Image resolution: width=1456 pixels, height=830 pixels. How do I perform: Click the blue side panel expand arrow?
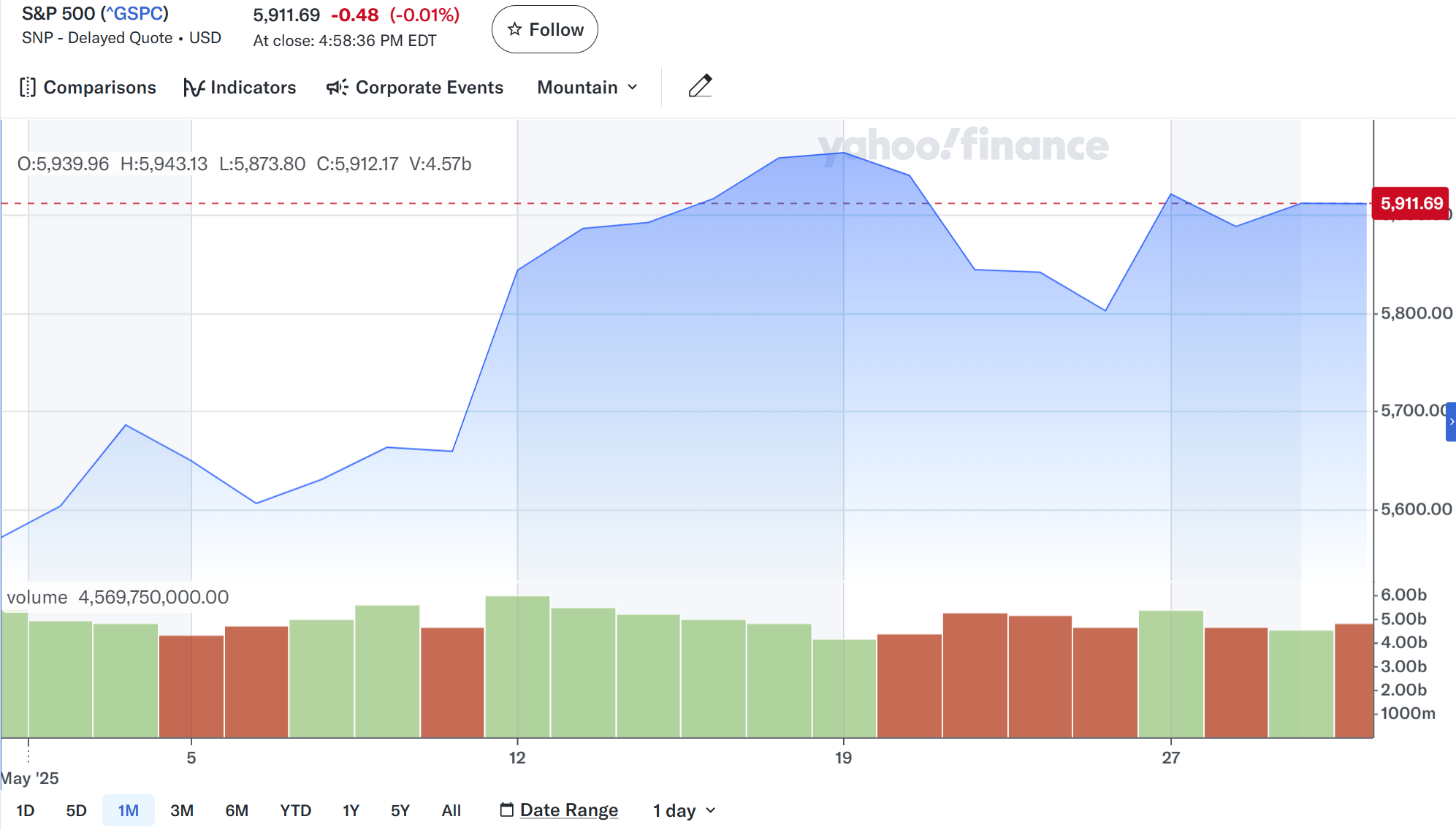coord(1451,422)
